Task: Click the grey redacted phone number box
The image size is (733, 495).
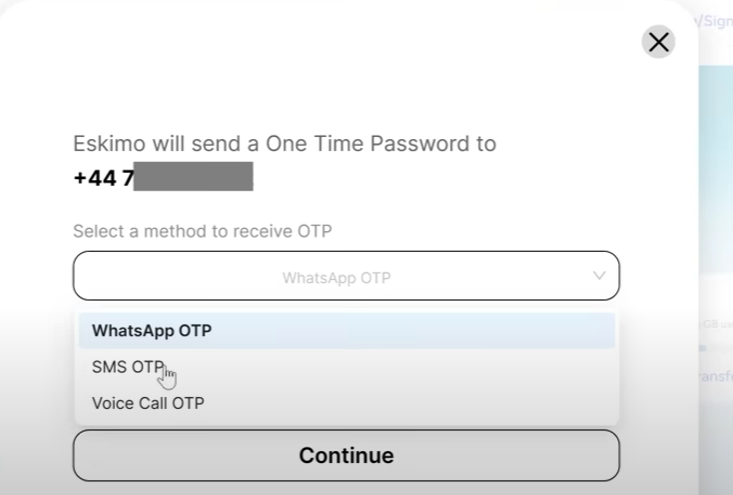Action: [x=193, y=178]
